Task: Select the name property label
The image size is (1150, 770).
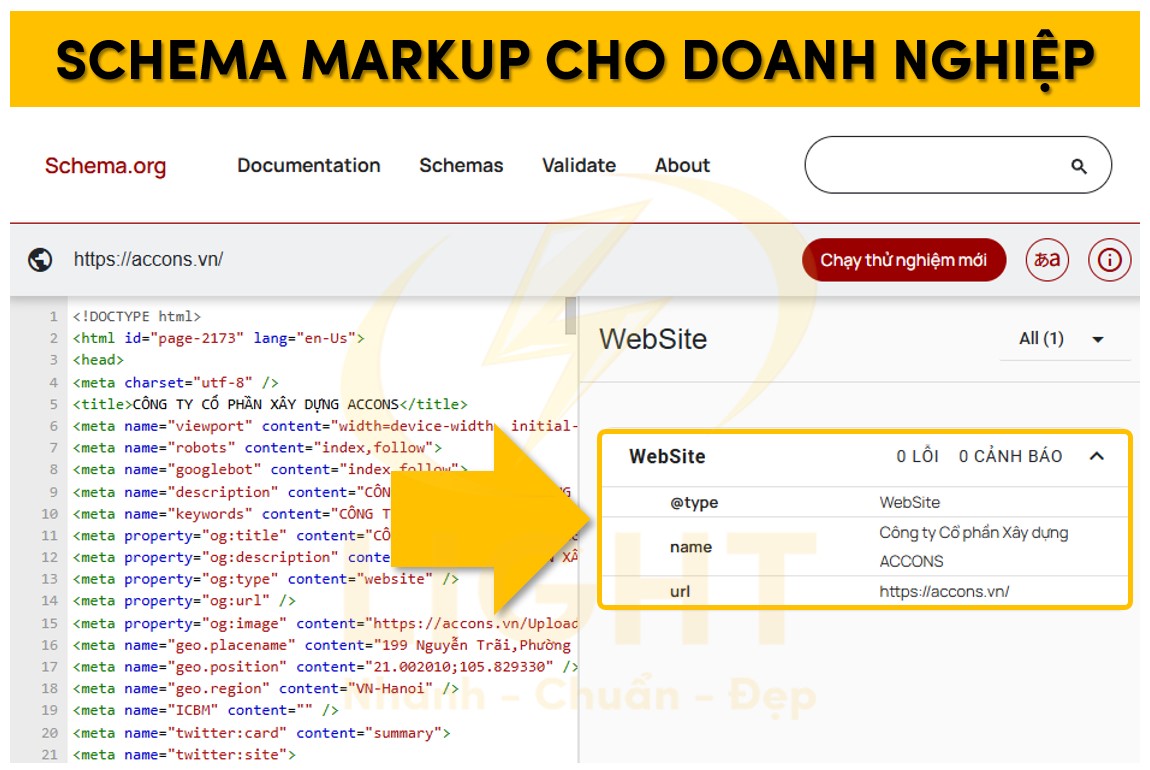Action: (x=691, y=547)
